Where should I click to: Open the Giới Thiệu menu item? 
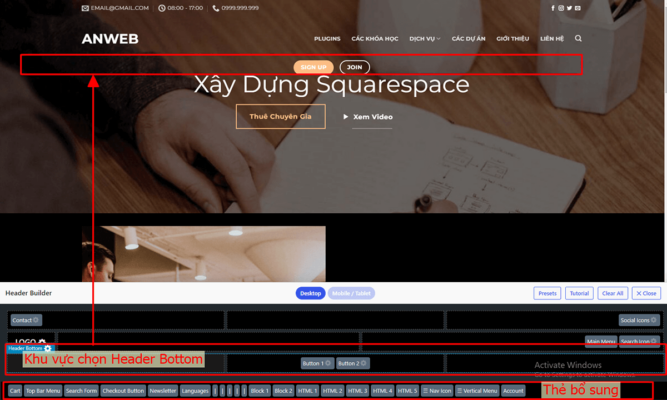pyautogui.click(x=512, y=39)
